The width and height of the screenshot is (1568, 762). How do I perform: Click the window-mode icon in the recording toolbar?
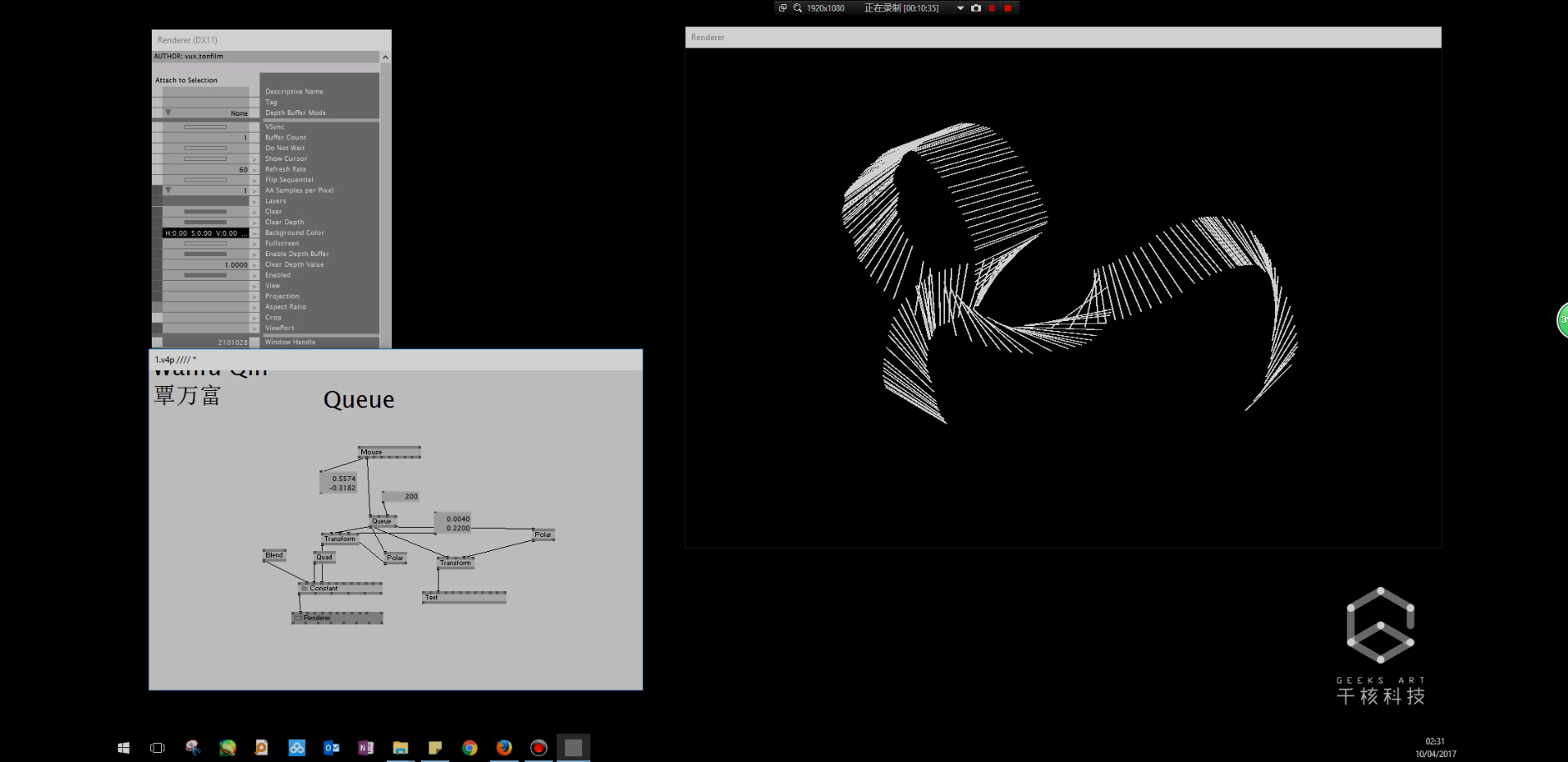[x=782, y=7]
